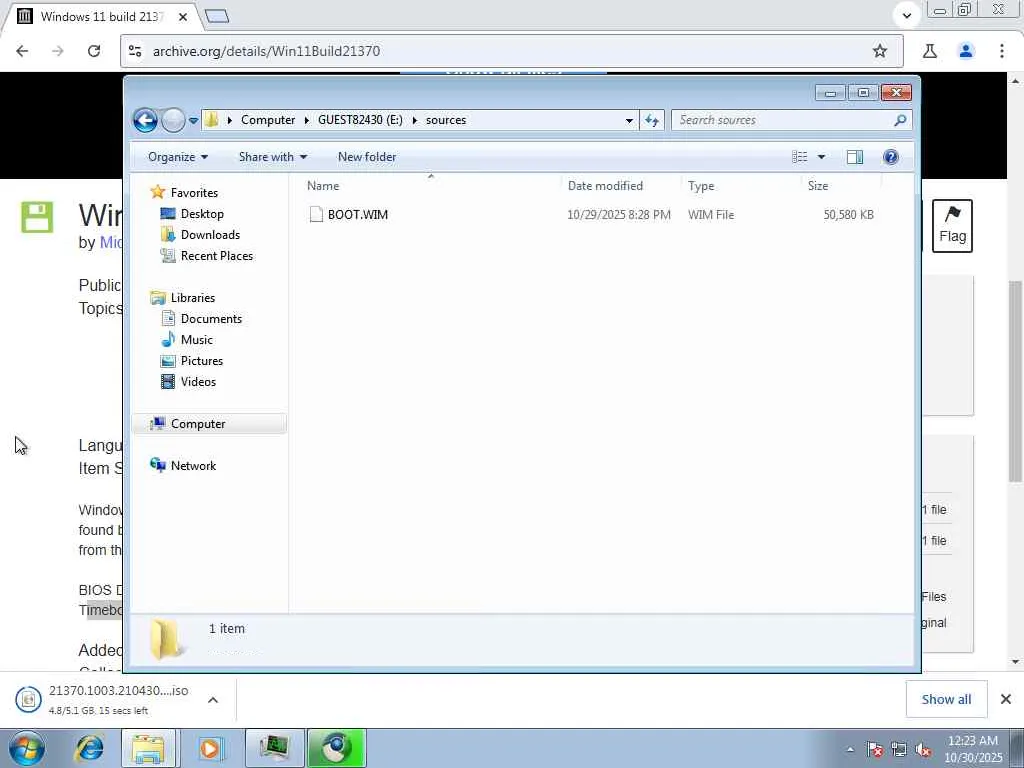The width and height of the screenshot is (1024, 768).
Task: Change the view layout icon
Action: (799, 157)
